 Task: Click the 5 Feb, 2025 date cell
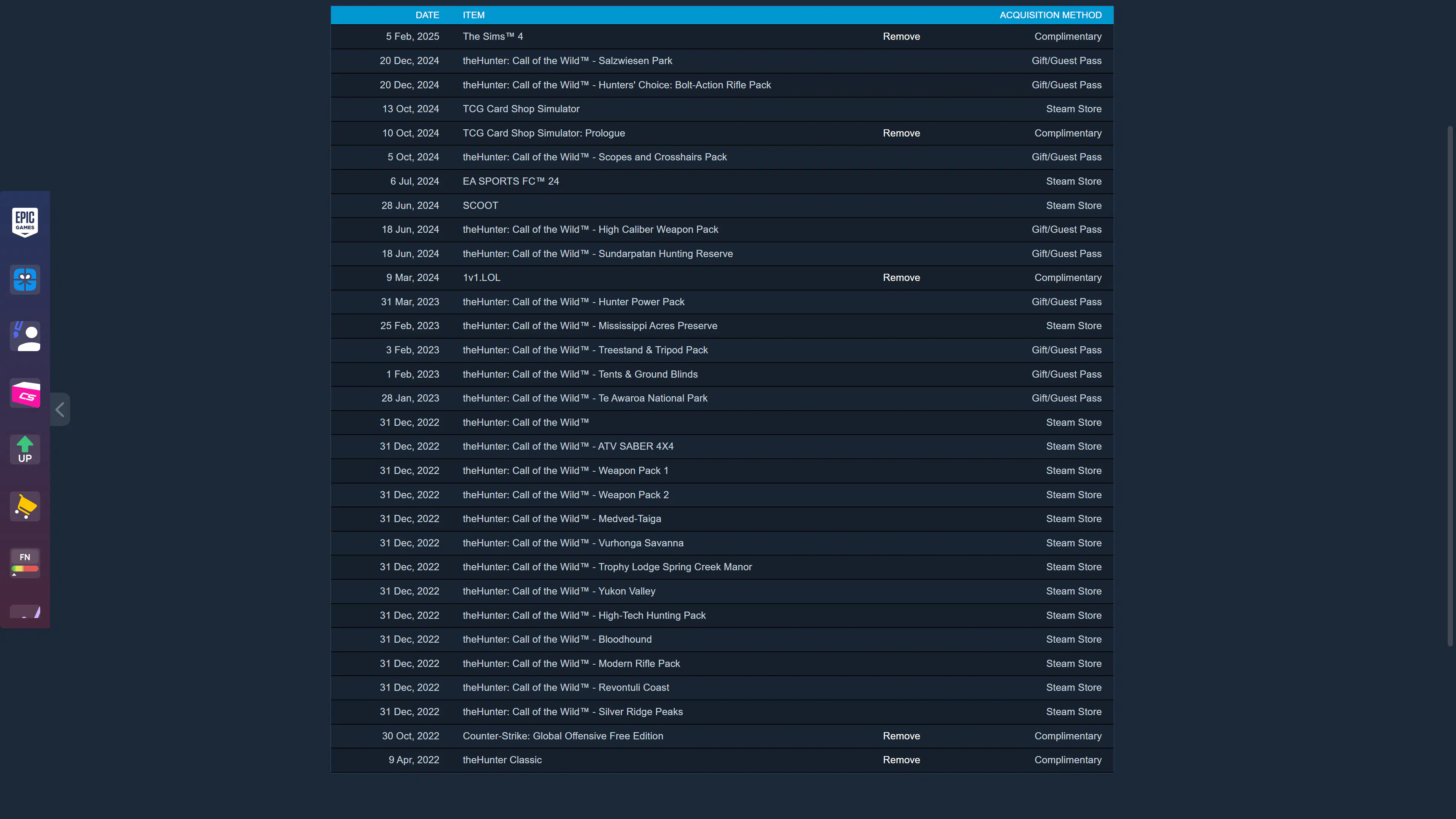pyautogui.click(x=413, y=37)
